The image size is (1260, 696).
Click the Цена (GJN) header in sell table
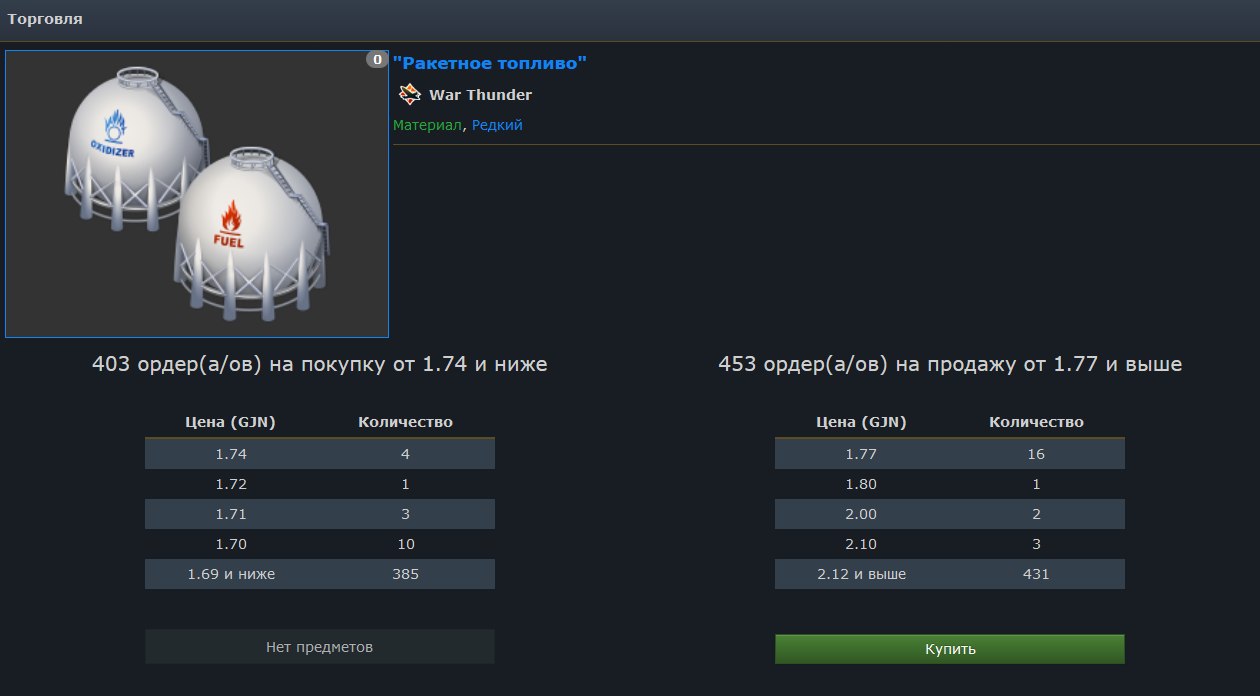click(x=861, y=422)
